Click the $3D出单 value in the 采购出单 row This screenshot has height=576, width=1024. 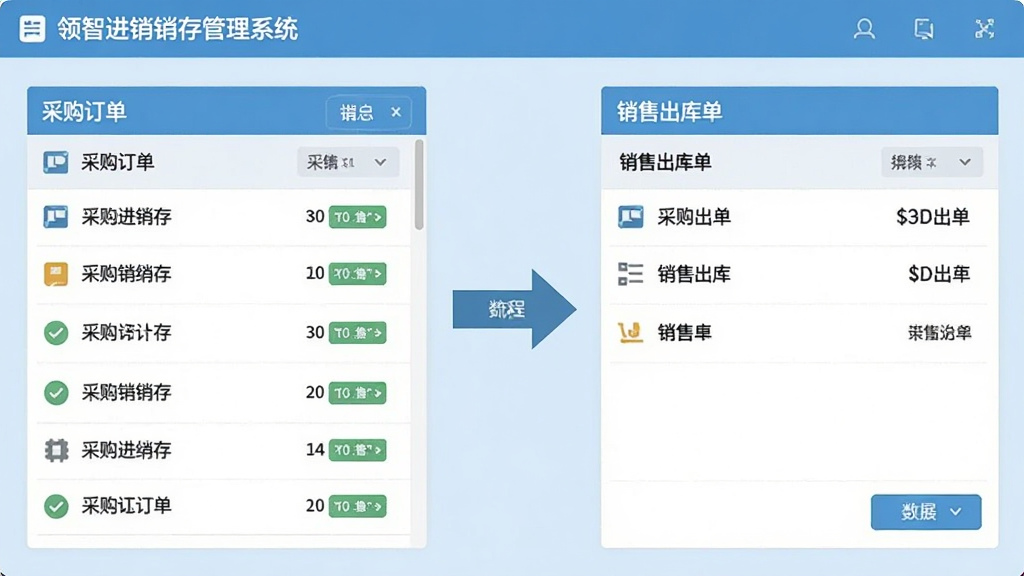pyautogui.click(x=933, y=217)
